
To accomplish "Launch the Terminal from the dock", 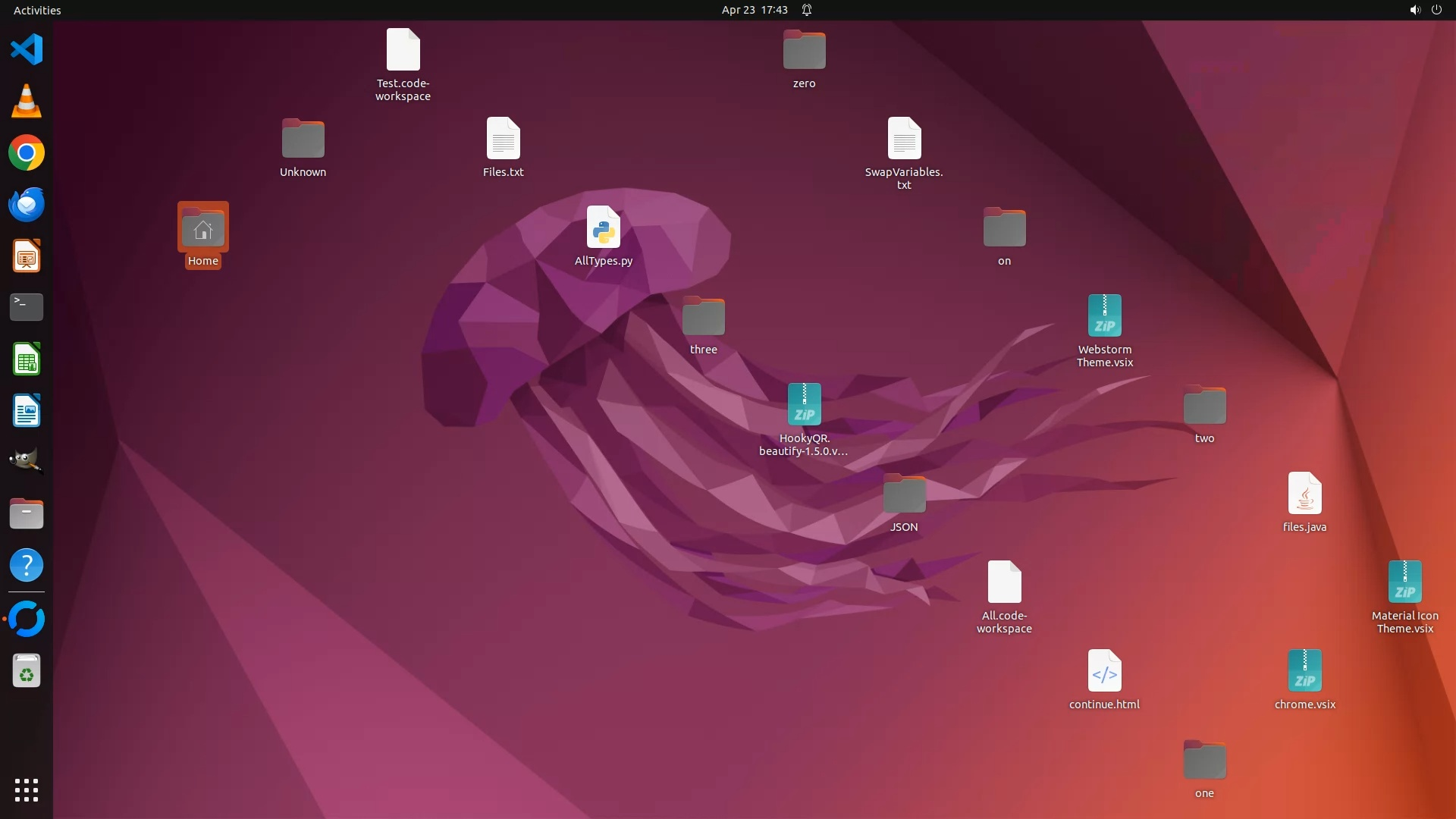I will pyautogui.click(x=27, y=307).
